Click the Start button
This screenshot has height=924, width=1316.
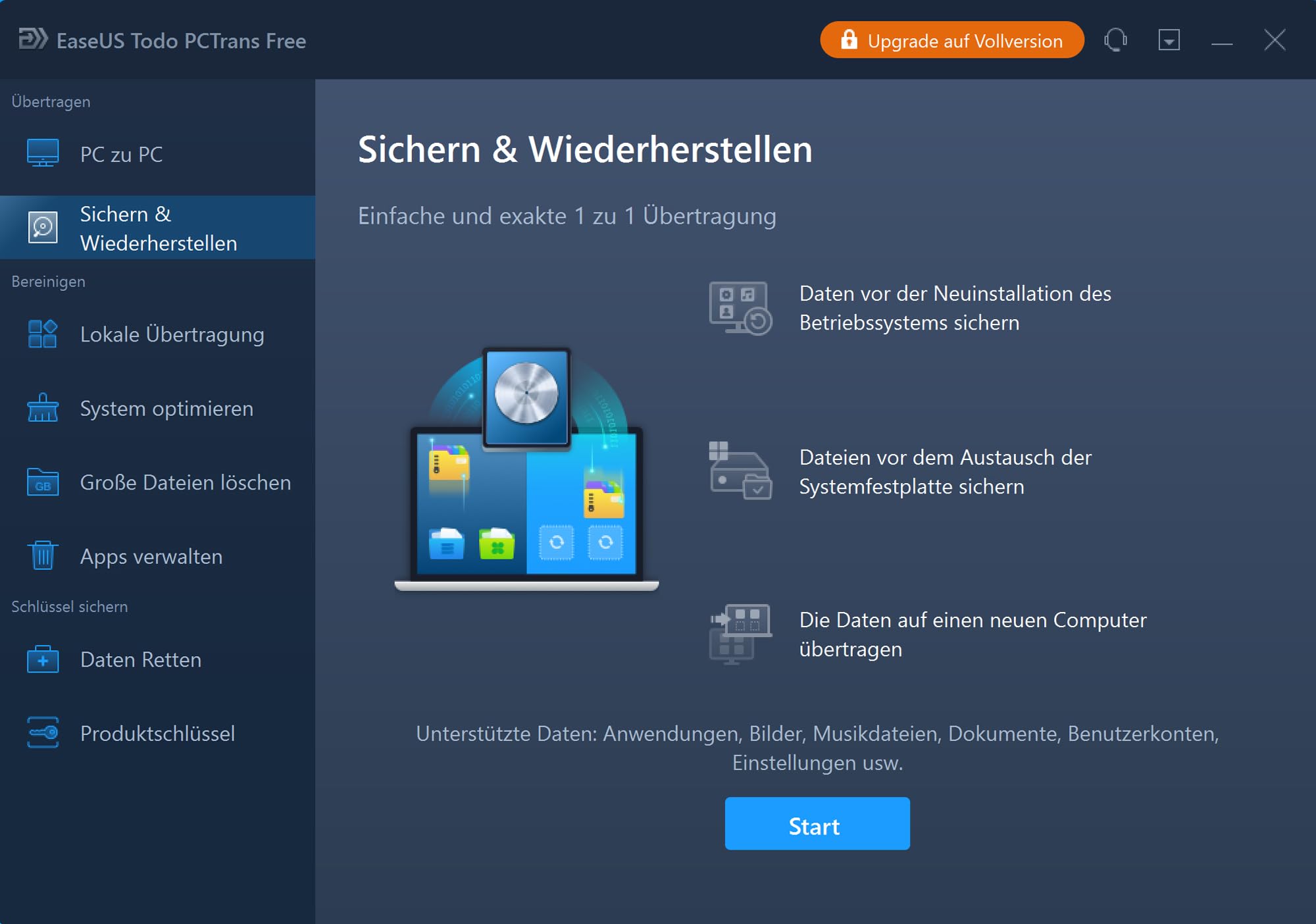(x=817, y=824)
